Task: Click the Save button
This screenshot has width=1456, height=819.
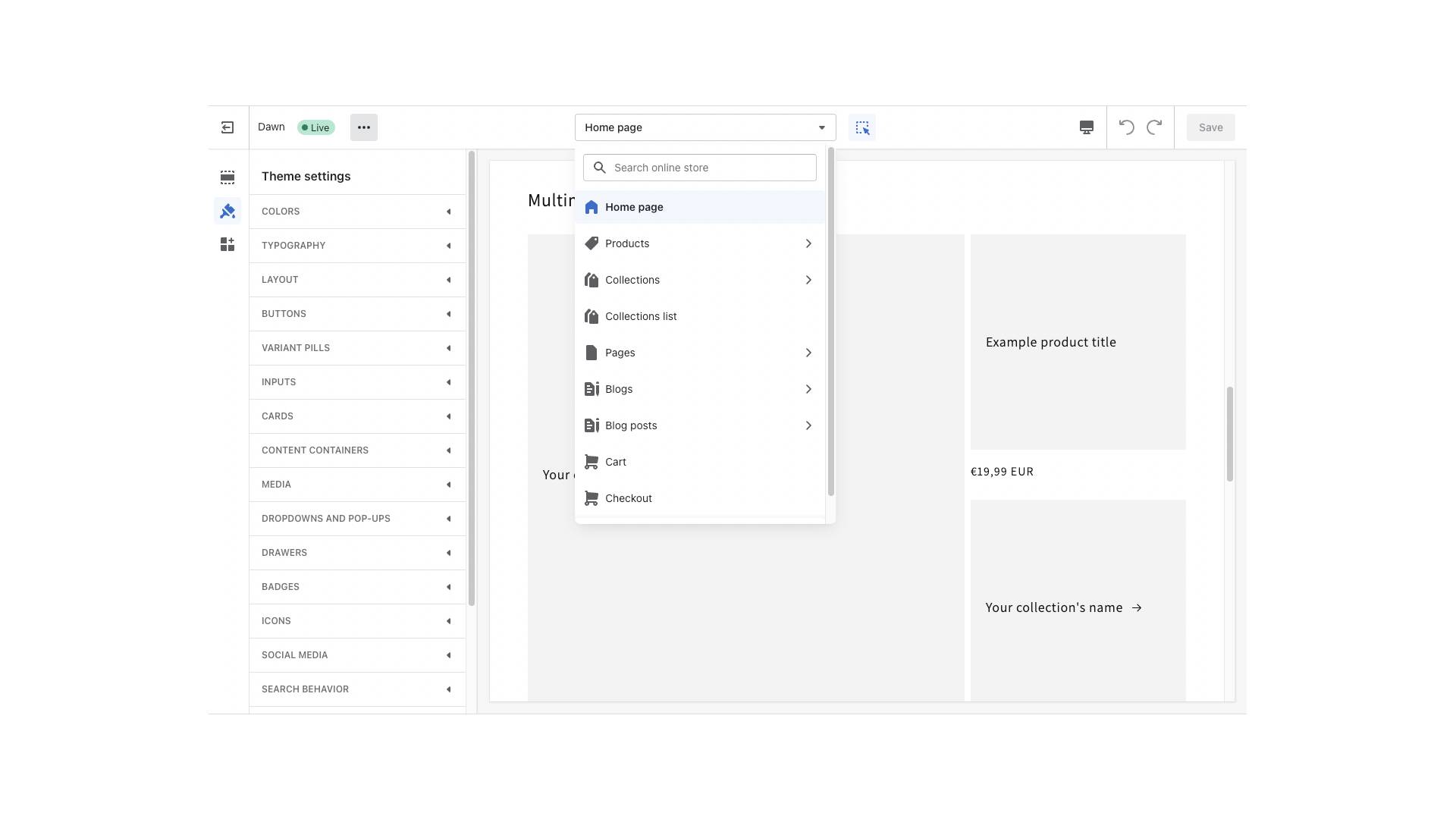Action: point(1210,127)
